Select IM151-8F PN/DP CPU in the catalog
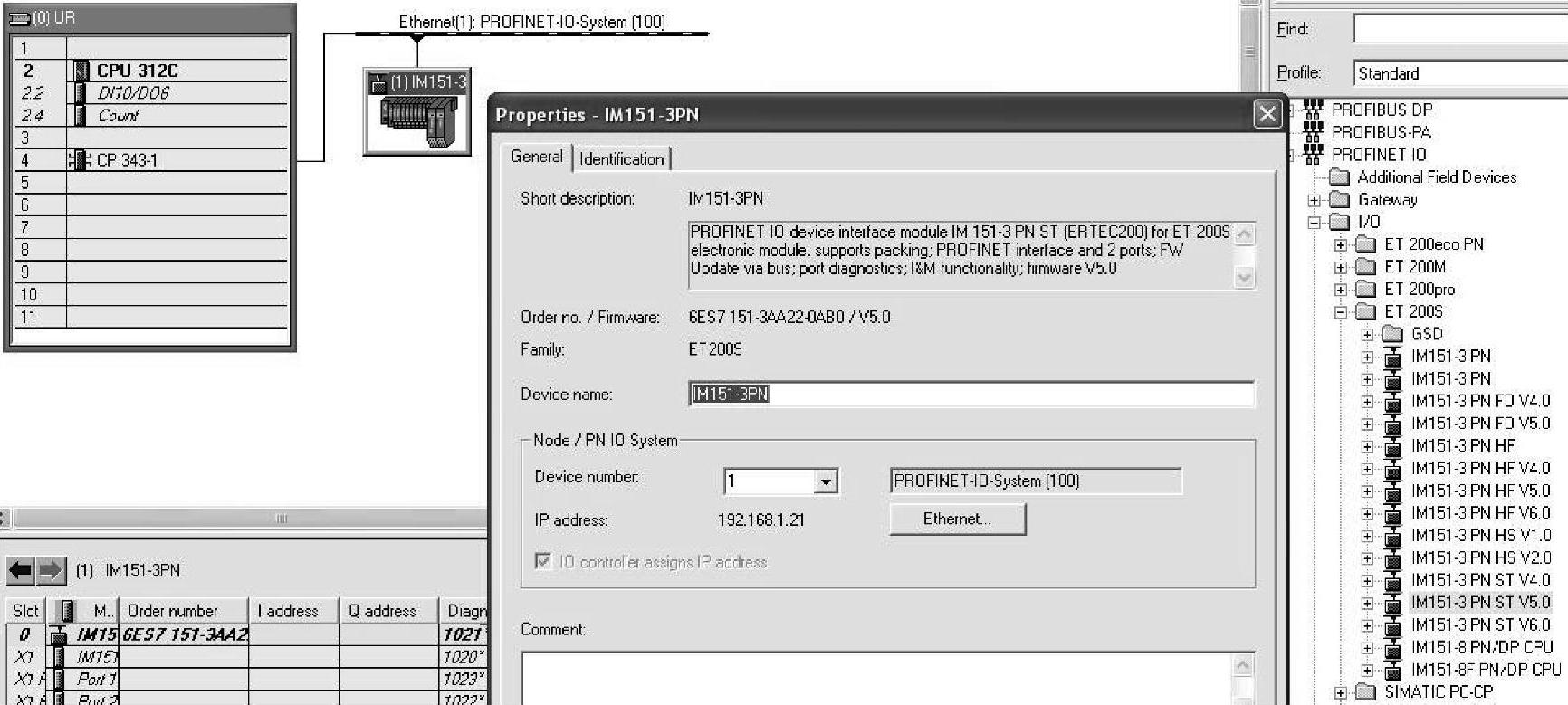This screenshot has height=705, width=1568. tap(1486, 670)
